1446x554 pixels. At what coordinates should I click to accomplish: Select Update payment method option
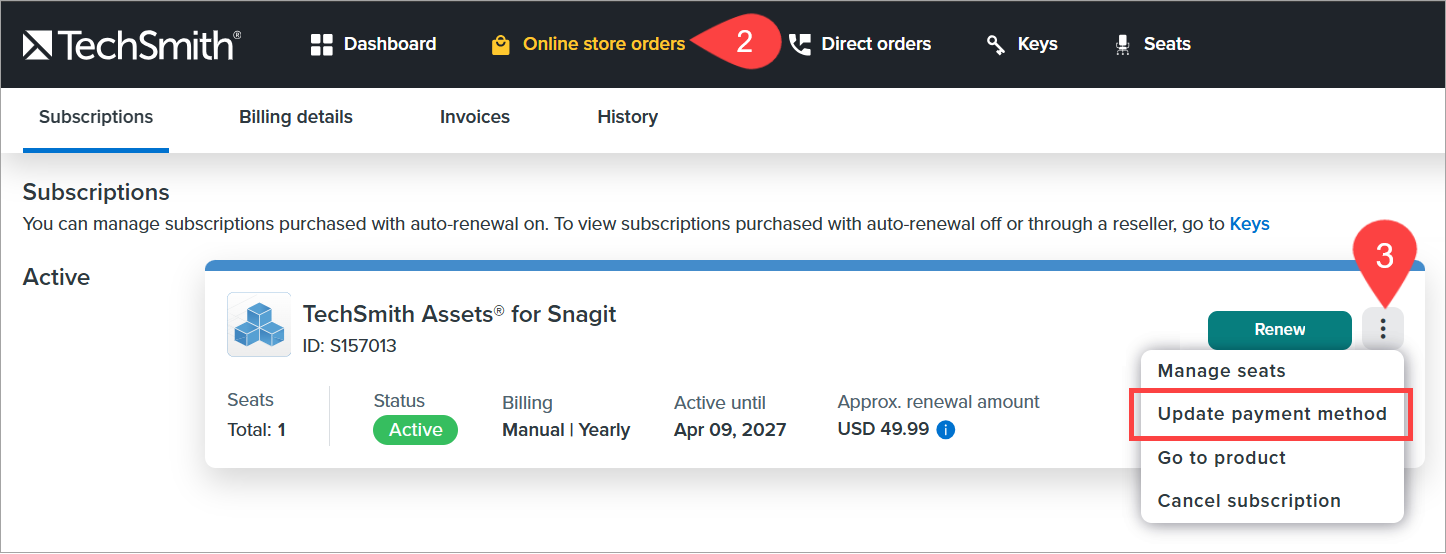[1272, 414]
